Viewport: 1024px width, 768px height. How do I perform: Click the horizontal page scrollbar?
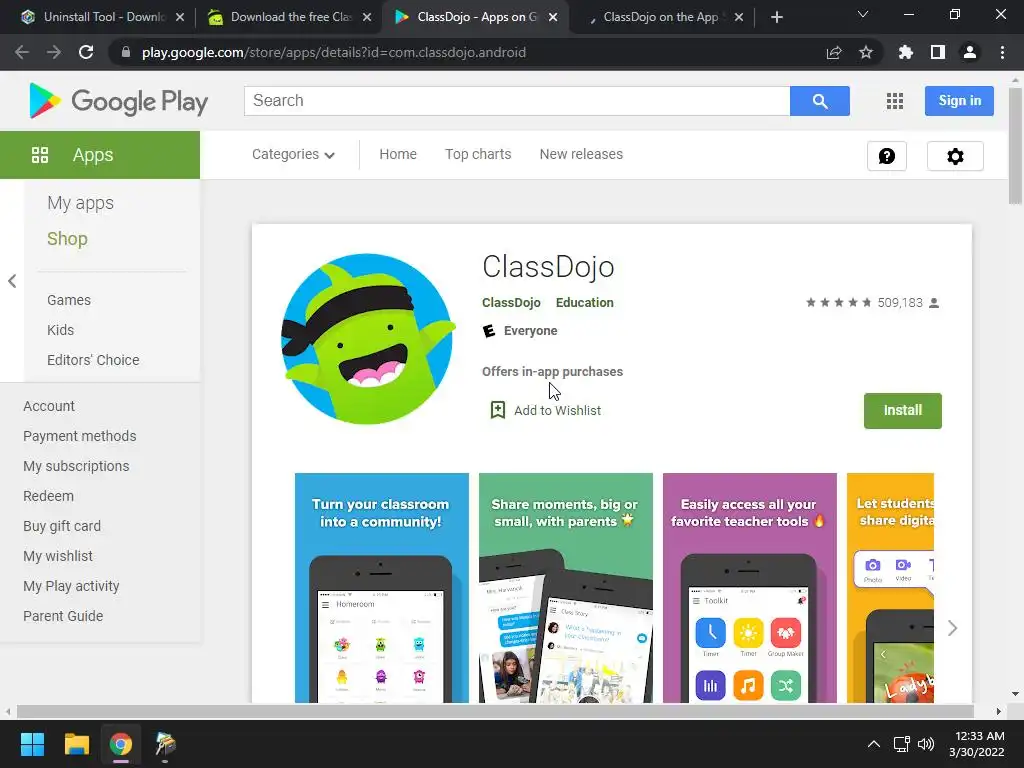point(495,711)
